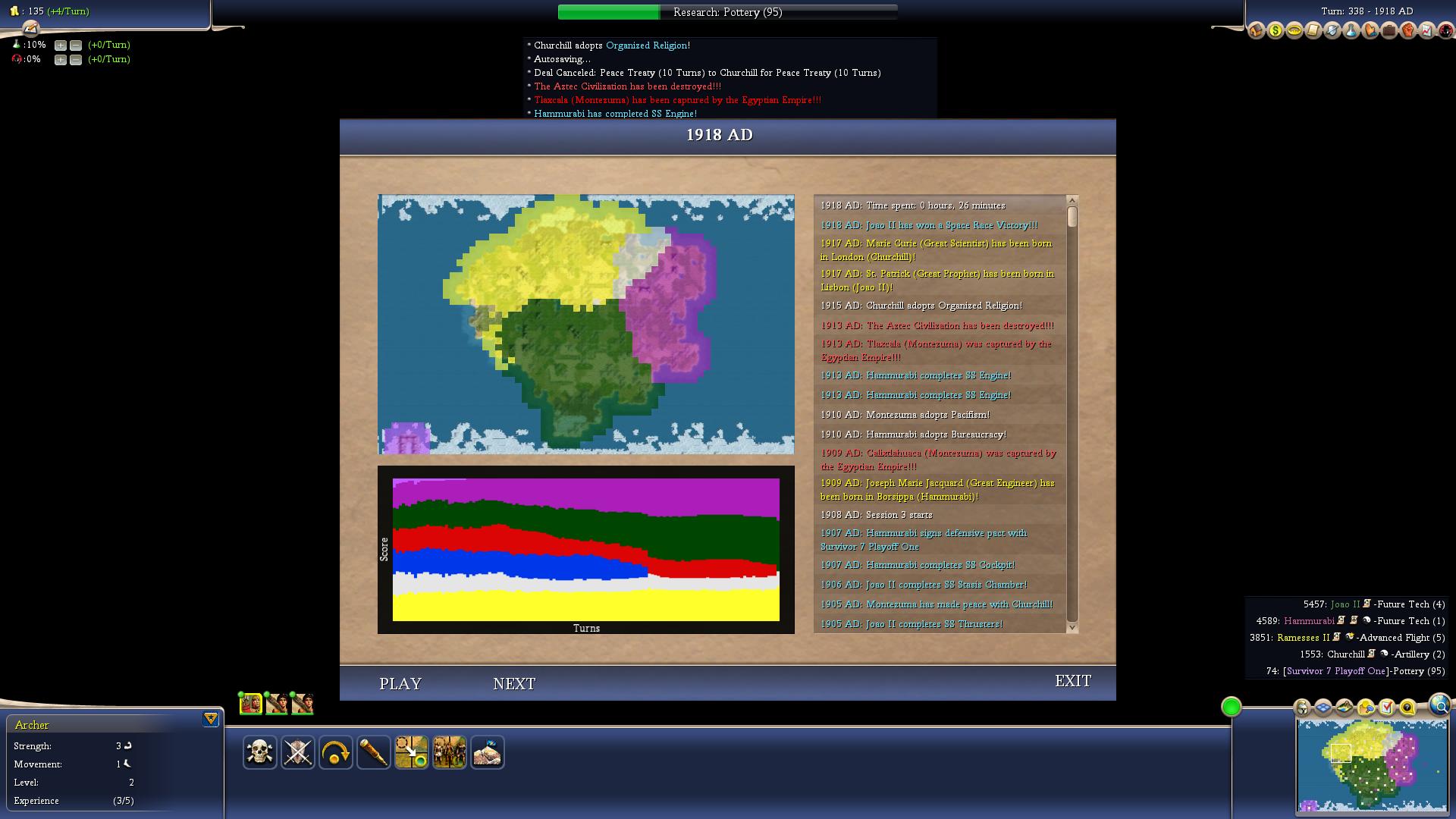Click the replay world map

586,325
